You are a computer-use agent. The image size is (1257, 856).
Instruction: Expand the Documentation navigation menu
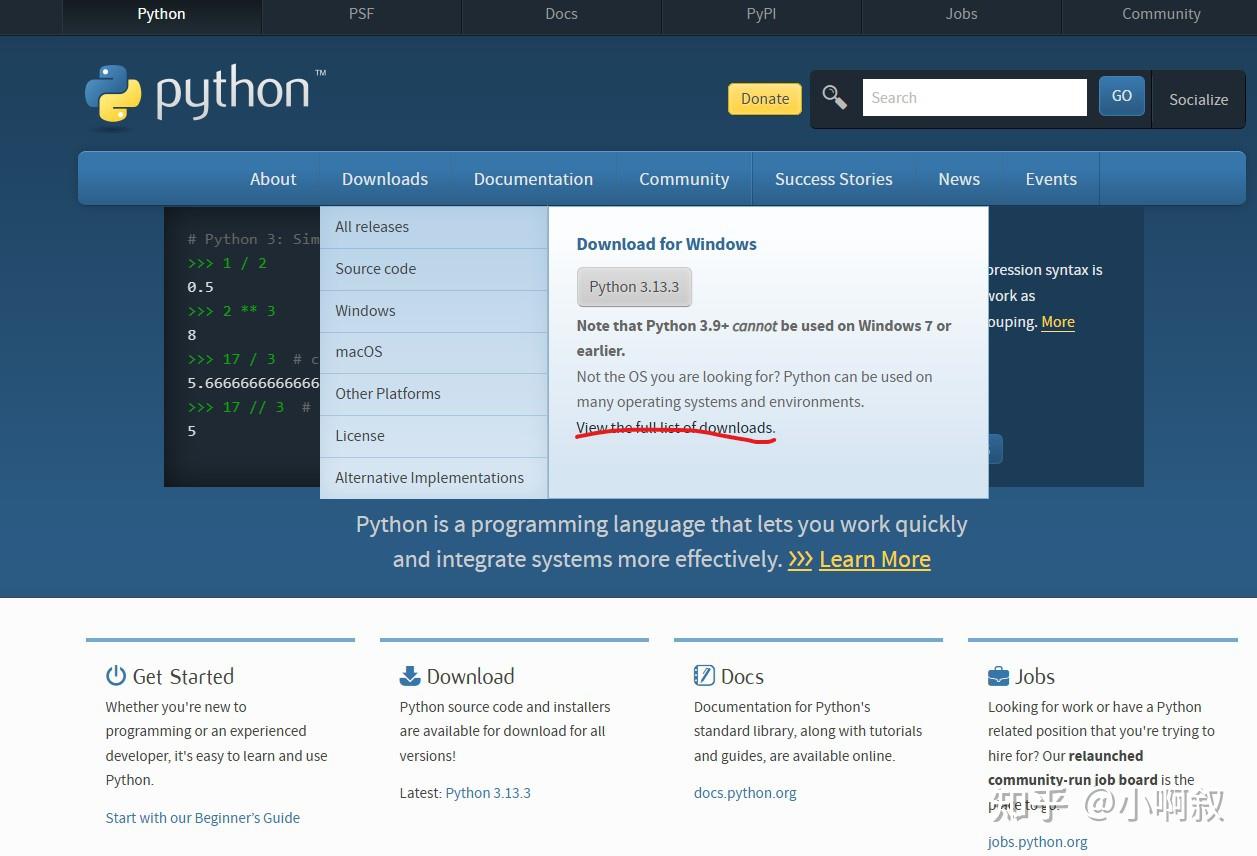point(533,178)
